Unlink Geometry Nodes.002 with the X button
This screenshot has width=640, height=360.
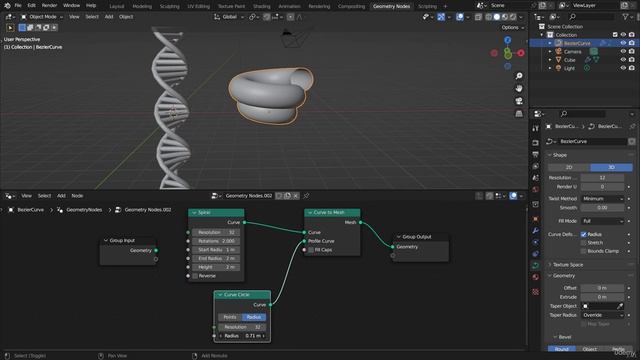point(296,196)
